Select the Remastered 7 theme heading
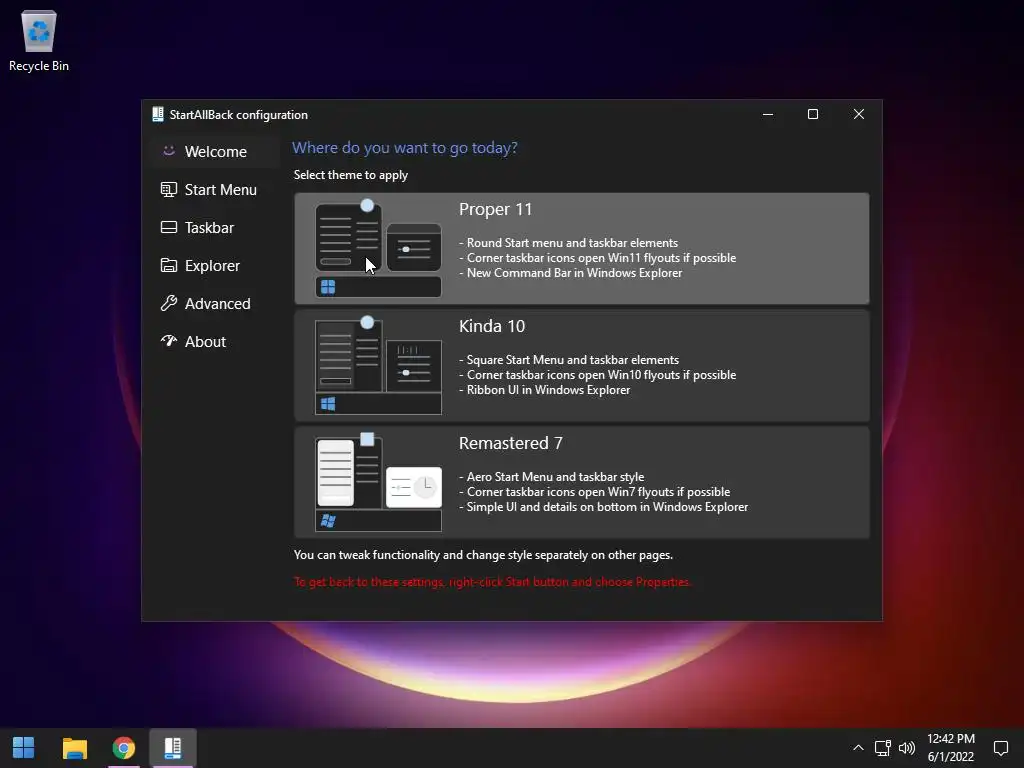 click(511, 443)
